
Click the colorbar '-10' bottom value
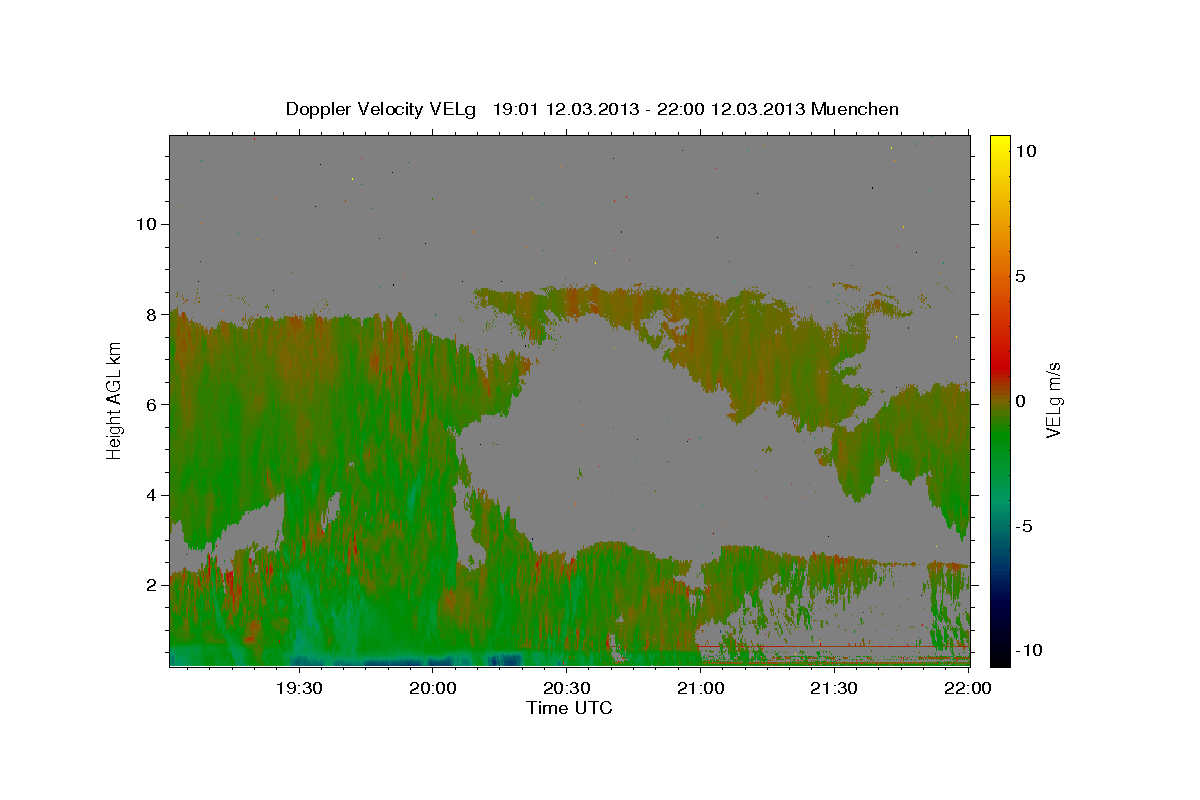tap(1028, 650)
